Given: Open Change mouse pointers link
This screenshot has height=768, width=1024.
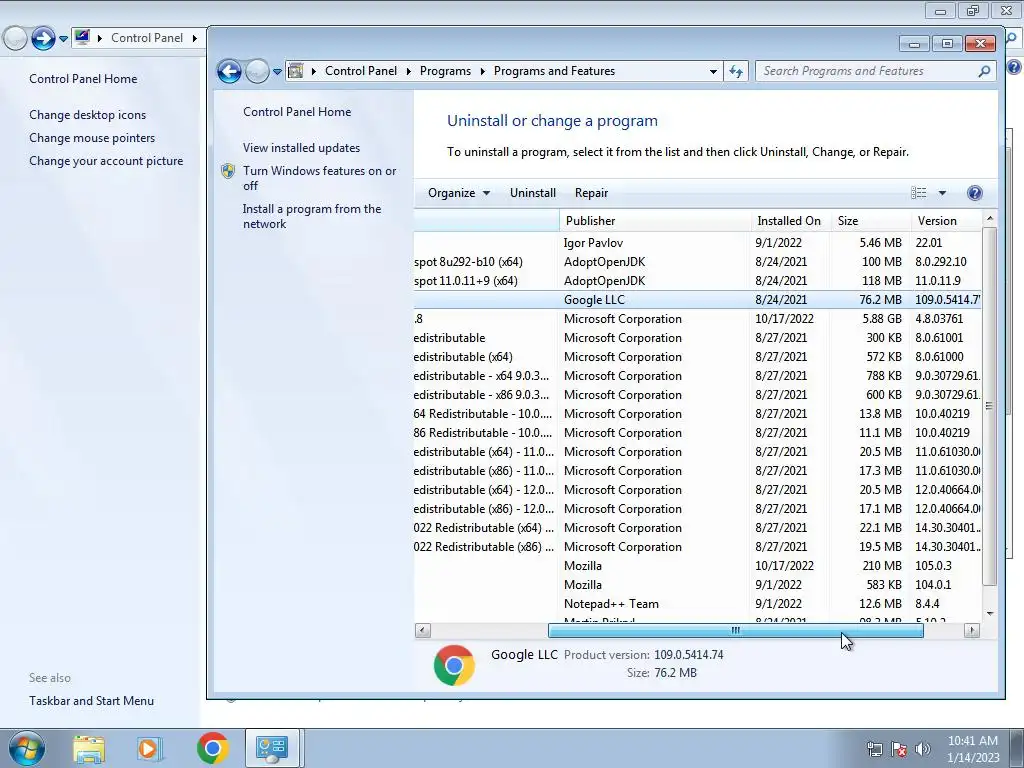Looking at the screenshot, I should click(x=92, y=138).
